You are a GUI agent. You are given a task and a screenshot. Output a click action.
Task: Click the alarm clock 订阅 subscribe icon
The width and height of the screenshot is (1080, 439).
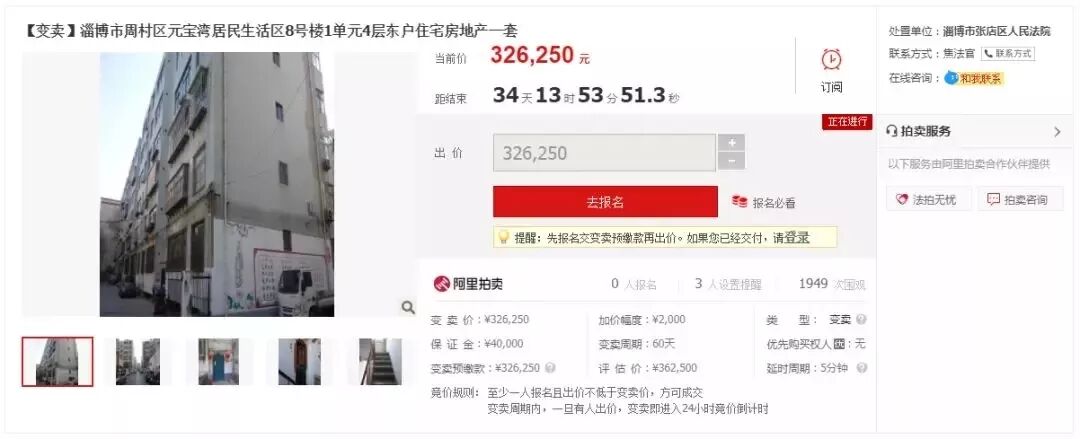pos(831,59)
